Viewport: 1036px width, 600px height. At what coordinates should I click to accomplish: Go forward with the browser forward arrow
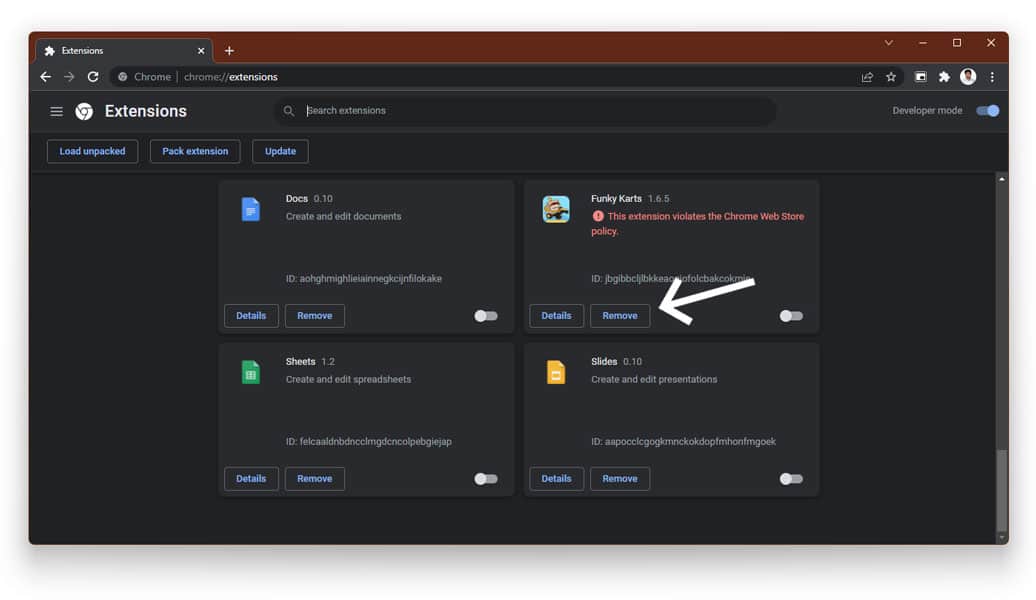pyautogui.click(x=69, y=77)
